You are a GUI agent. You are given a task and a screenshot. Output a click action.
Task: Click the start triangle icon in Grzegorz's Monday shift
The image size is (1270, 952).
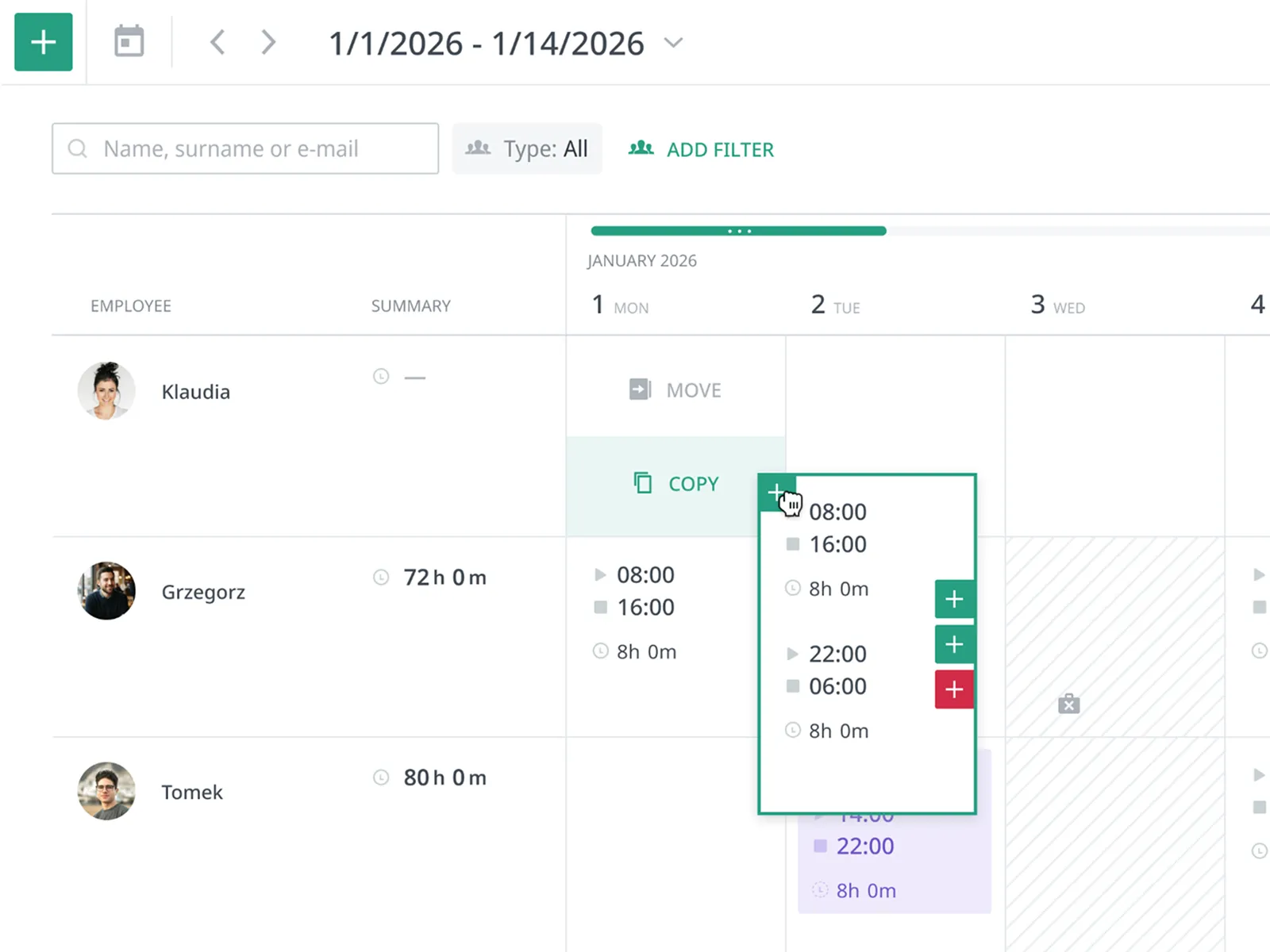tap(601, 574)
